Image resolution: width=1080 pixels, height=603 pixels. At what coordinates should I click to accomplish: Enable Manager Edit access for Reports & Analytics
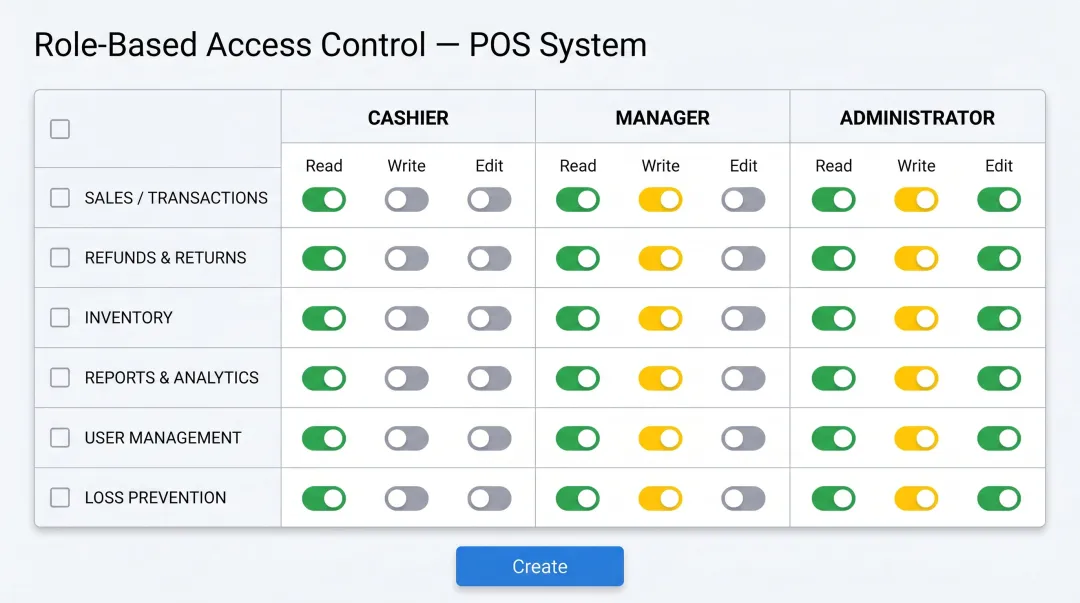[743, 378]
